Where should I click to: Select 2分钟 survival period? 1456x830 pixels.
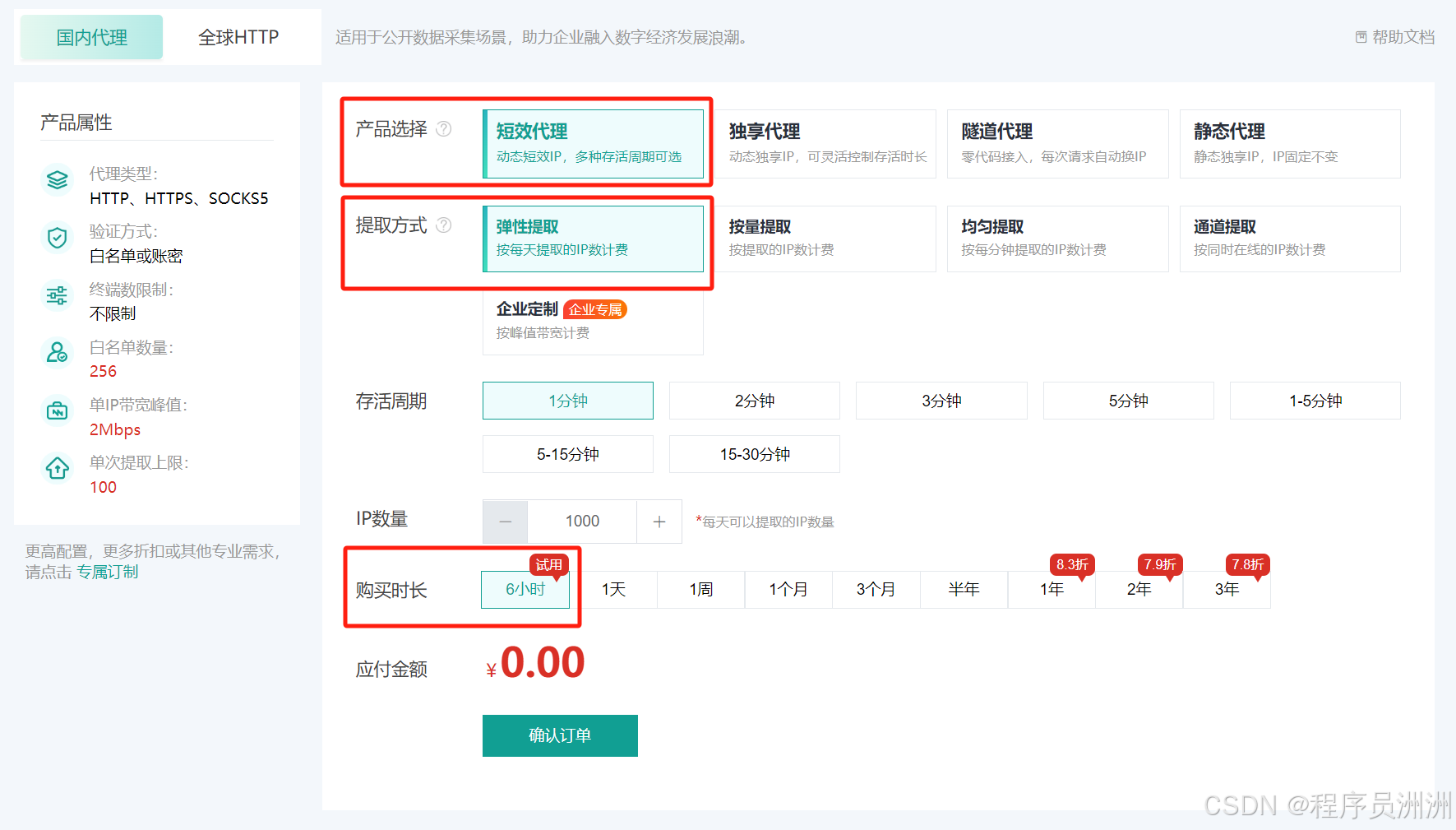(755, 401)
